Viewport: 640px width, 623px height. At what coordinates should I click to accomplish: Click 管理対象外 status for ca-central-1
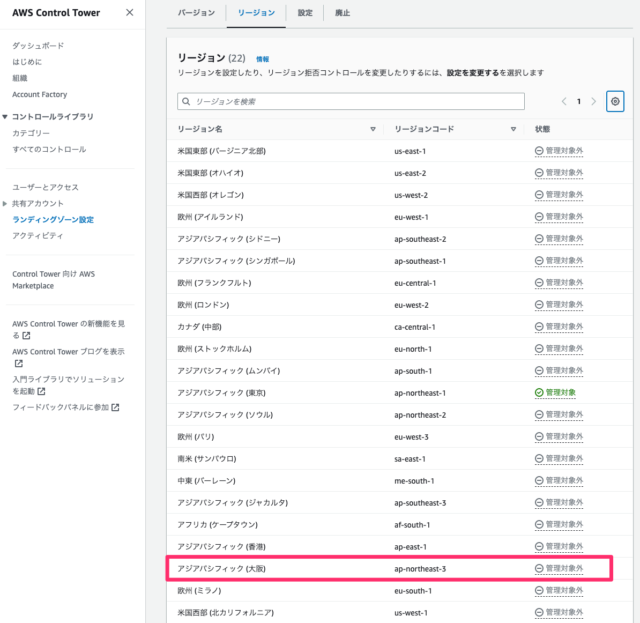559,327
